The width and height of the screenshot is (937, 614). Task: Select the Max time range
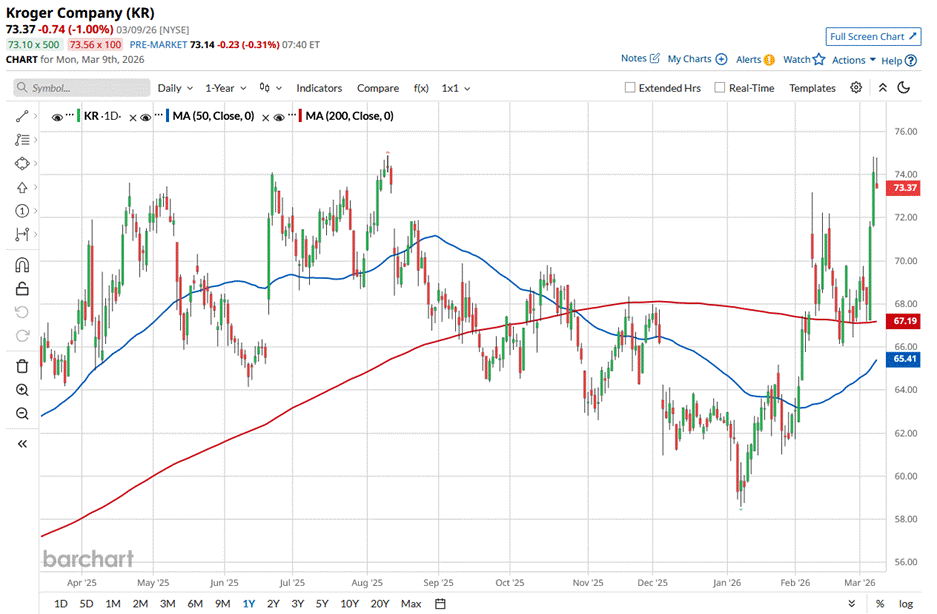411,604
